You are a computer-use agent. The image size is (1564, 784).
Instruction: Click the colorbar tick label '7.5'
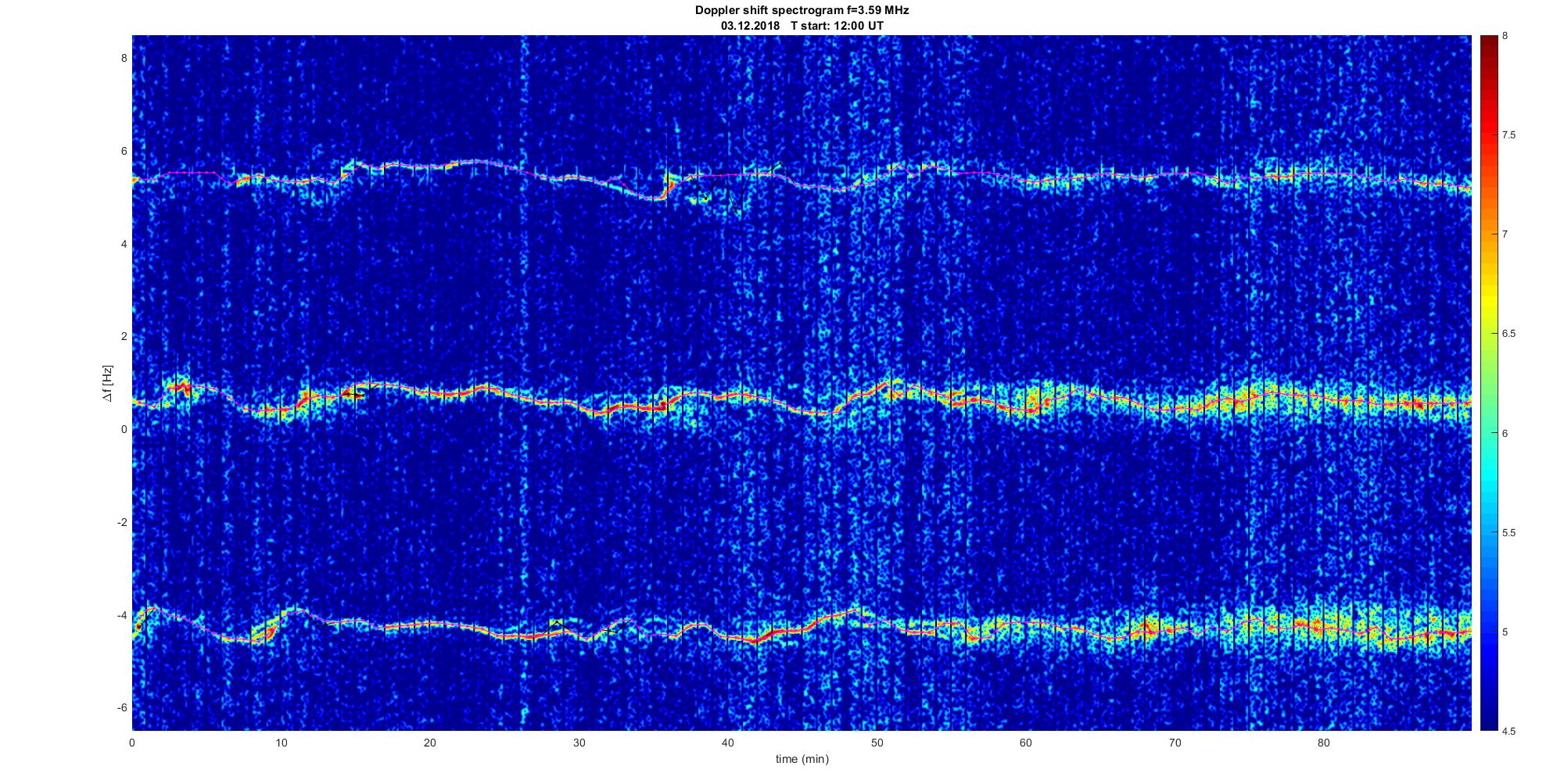(x=1509, y=135)
